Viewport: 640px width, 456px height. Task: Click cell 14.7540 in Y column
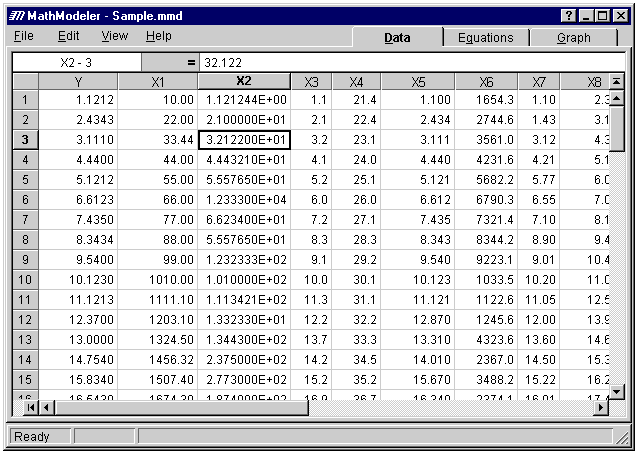[78, 360]
